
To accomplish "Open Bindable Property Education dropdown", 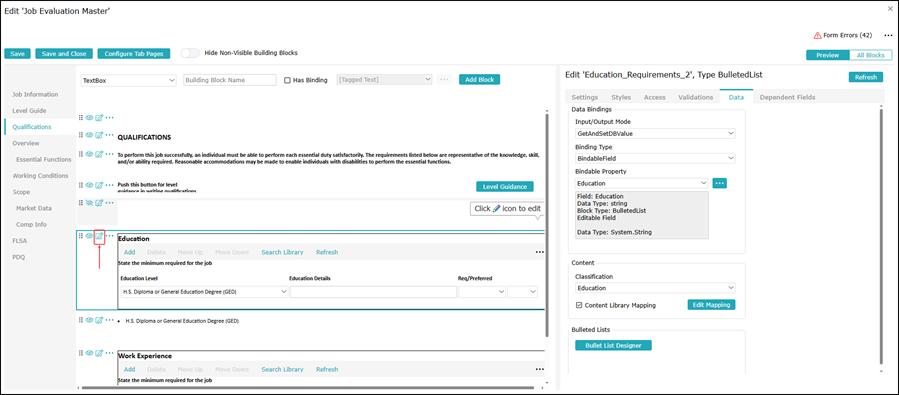I will click(x=642, y=183).
